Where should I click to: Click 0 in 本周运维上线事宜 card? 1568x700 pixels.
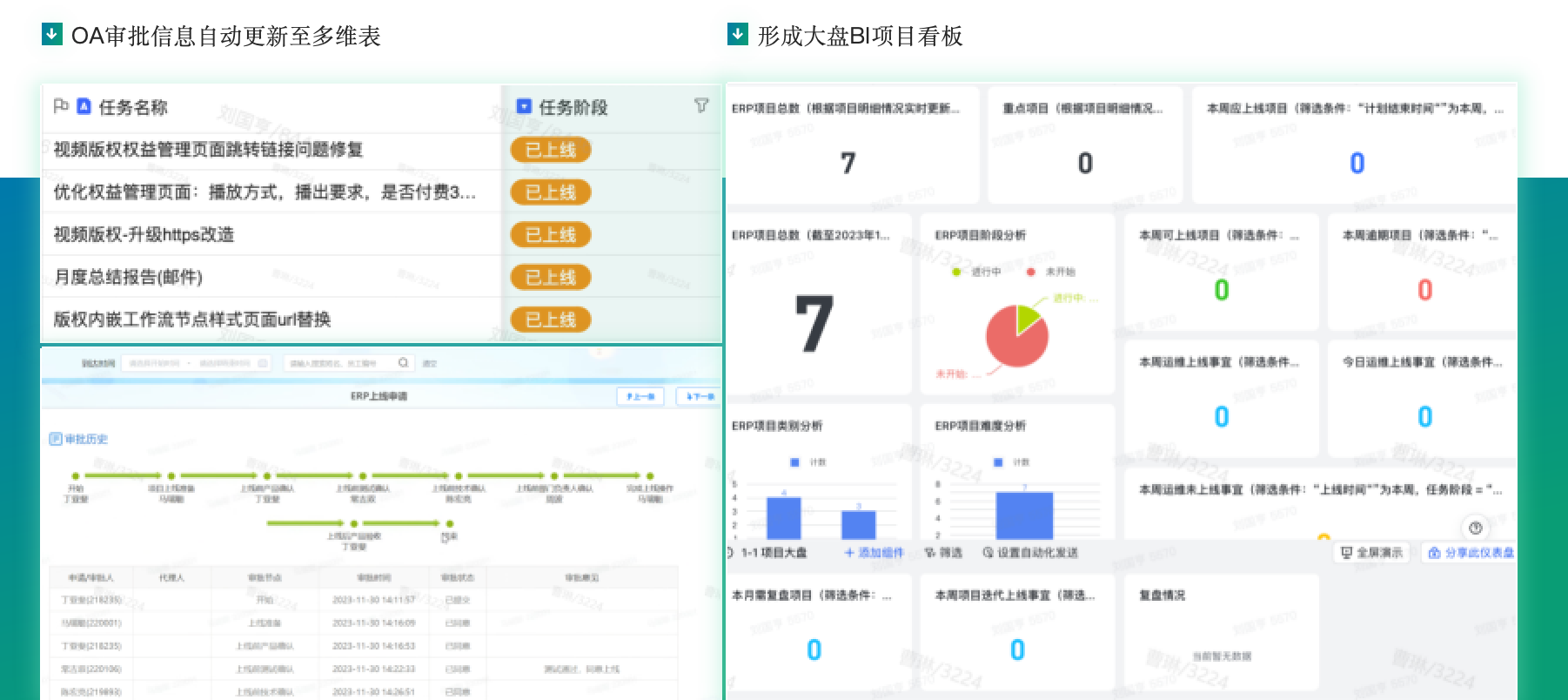click(1222, 417)
